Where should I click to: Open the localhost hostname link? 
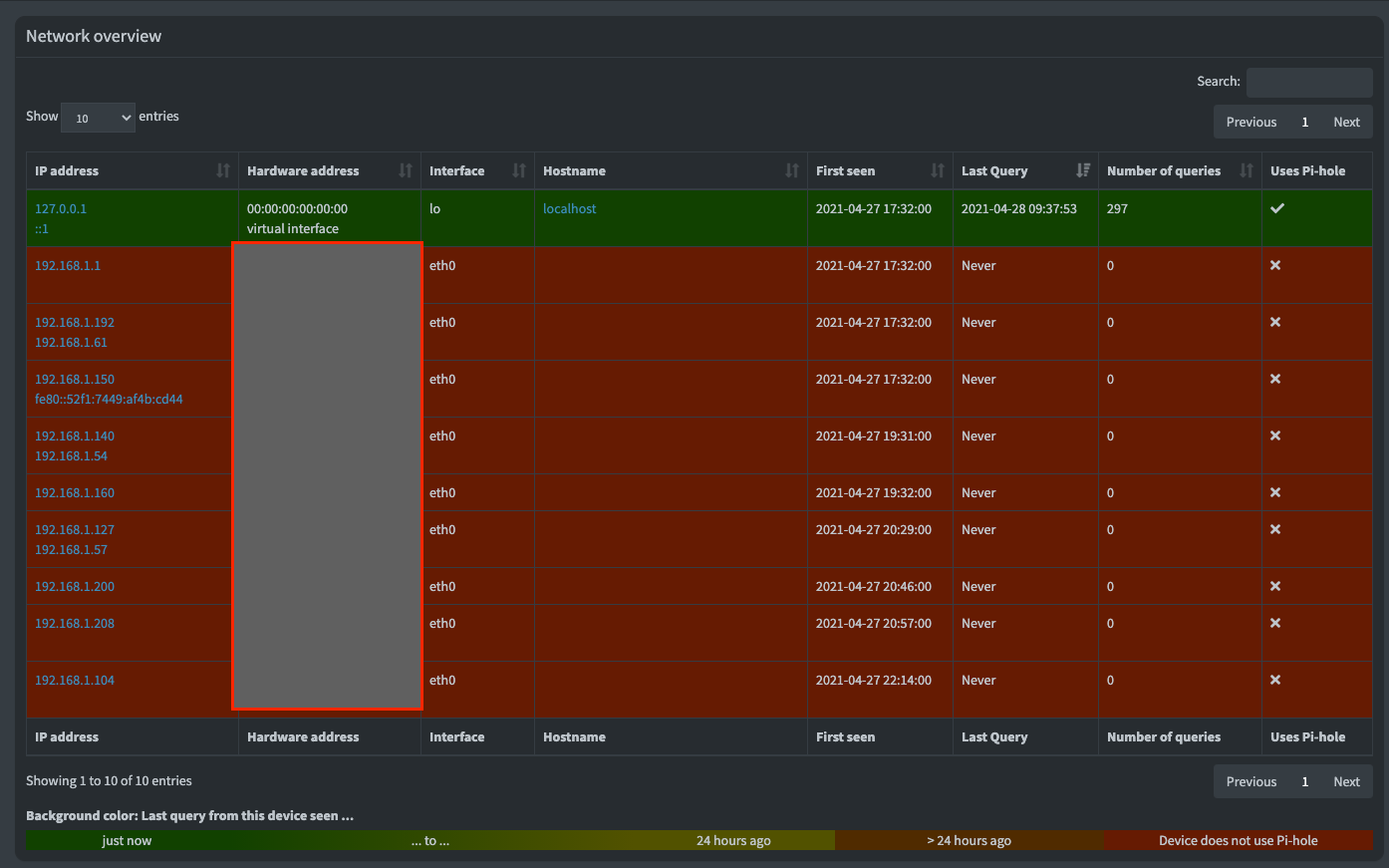tap(570, 208)
